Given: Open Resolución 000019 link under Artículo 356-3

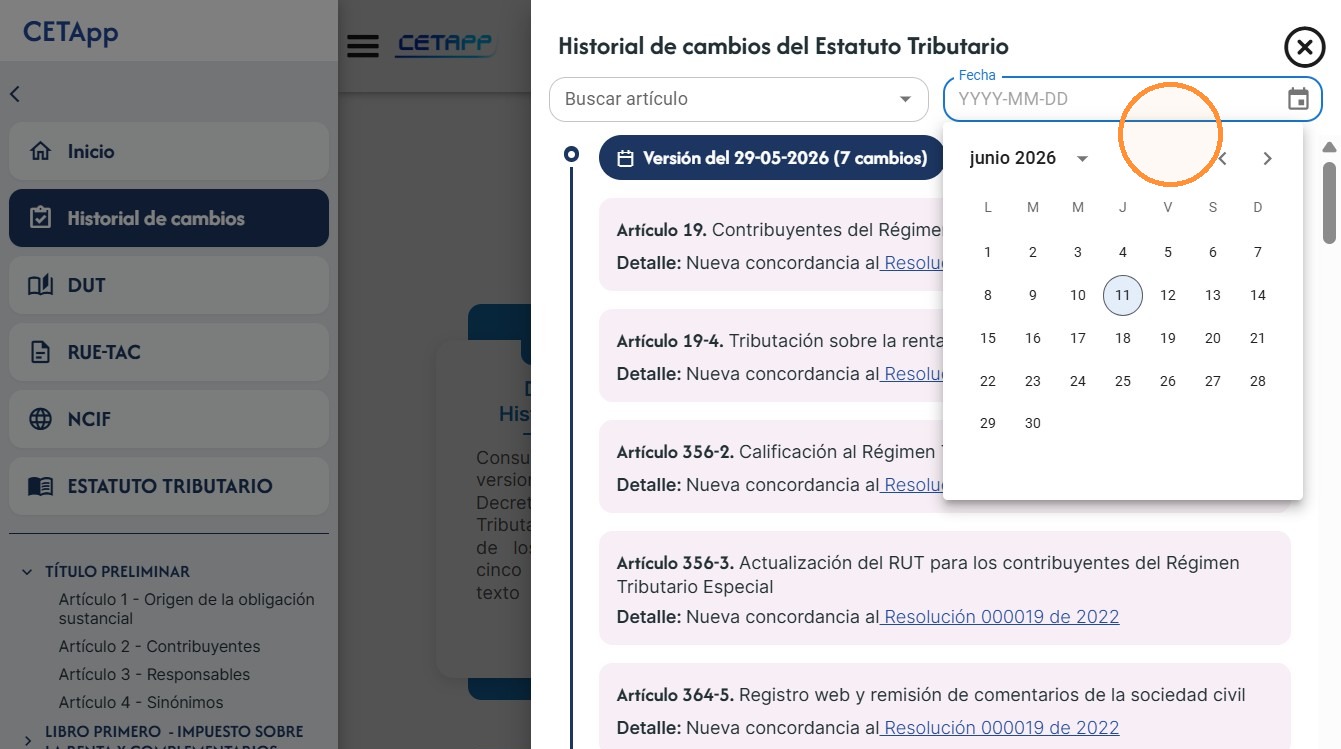Looking at the screenshot, I should tap(1000, 617).
